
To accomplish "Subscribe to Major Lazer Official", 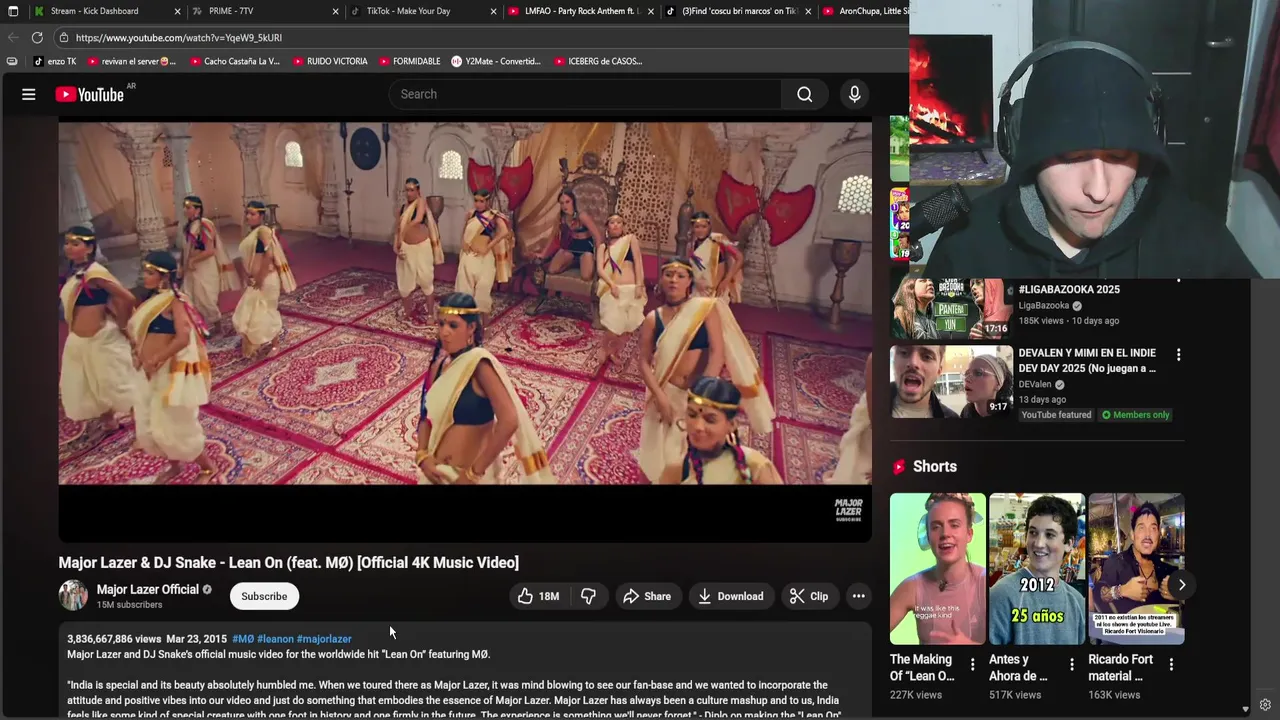I will (x=264, y=596).
